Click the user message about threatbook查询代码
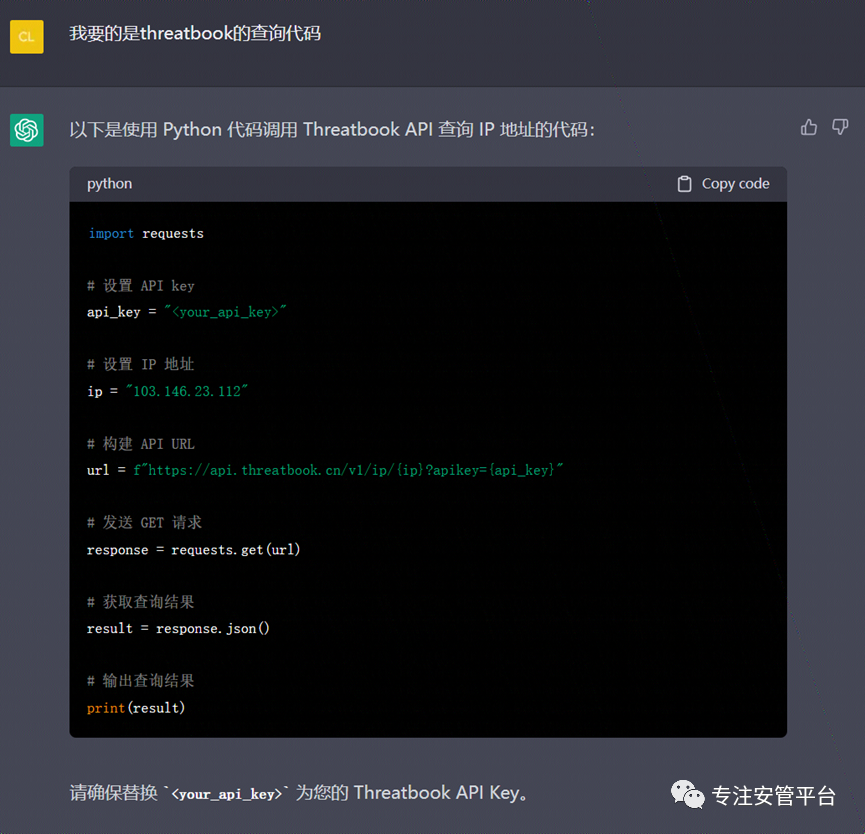 [195, 34]
